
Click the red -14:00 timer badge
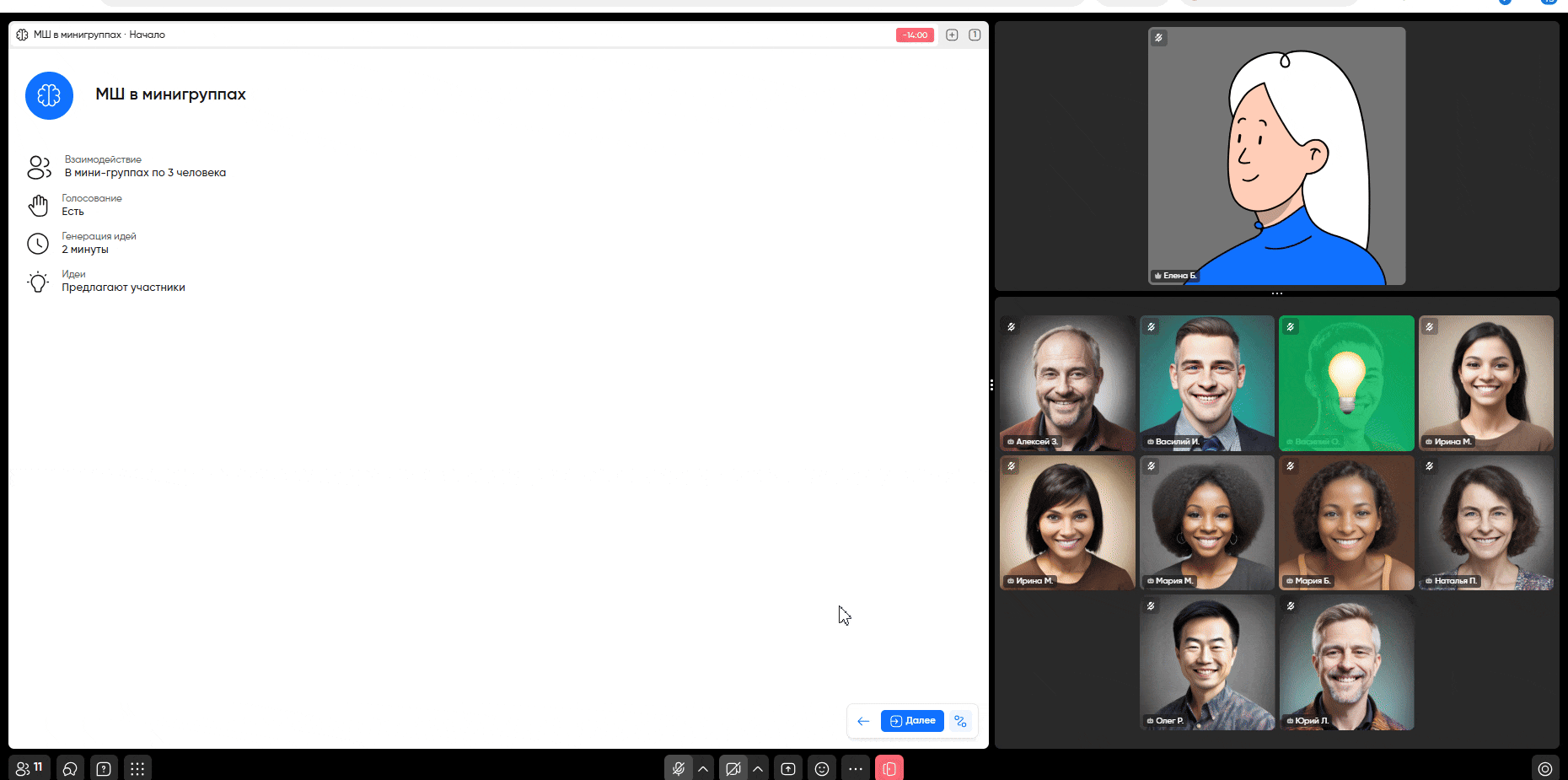[915, 35]
